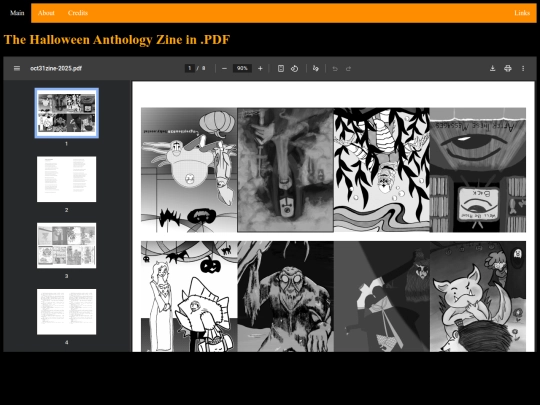Click the undo arrow icon
540x405 pixels.
(x=335, y=69)
